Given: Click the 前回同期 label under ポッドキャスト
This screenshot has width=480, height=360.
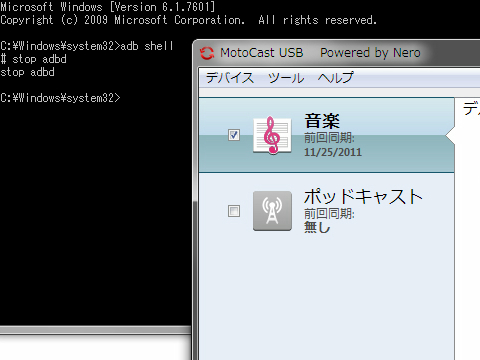Looking at the screenshot, I should click(329, 213).
